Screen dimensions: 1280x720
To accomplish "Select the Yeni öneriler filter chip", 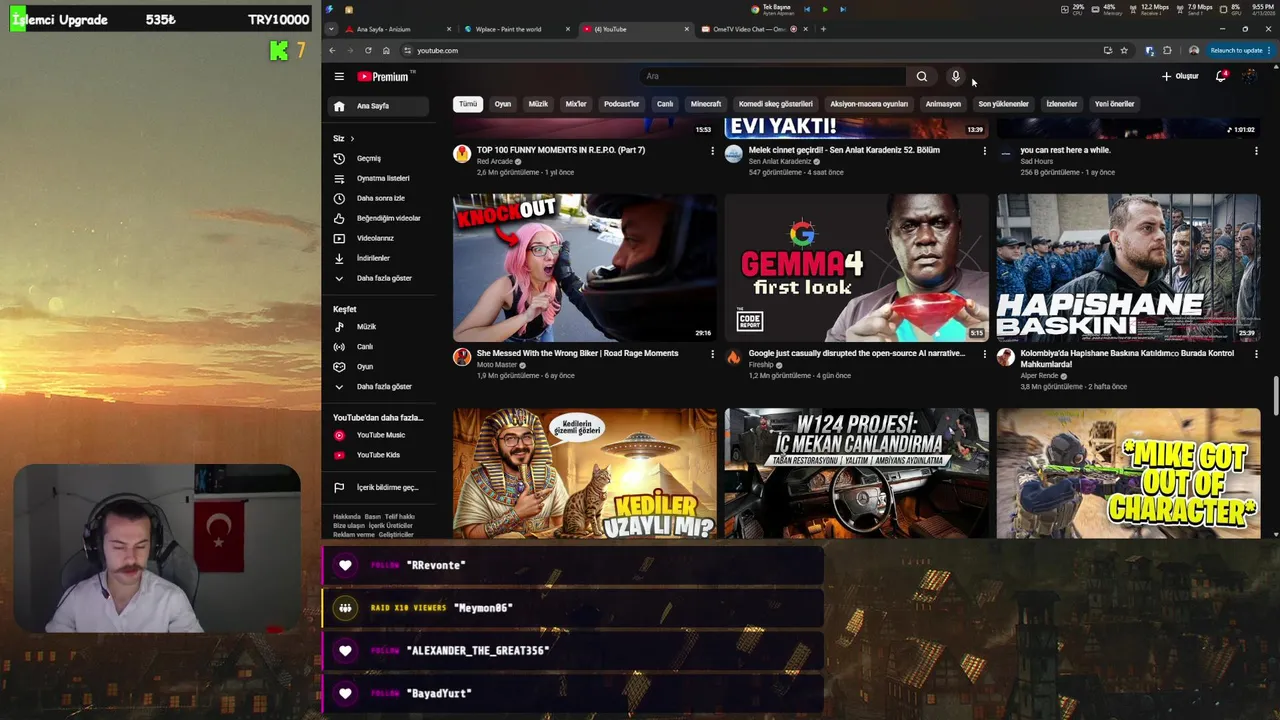I will [1114, 104].
